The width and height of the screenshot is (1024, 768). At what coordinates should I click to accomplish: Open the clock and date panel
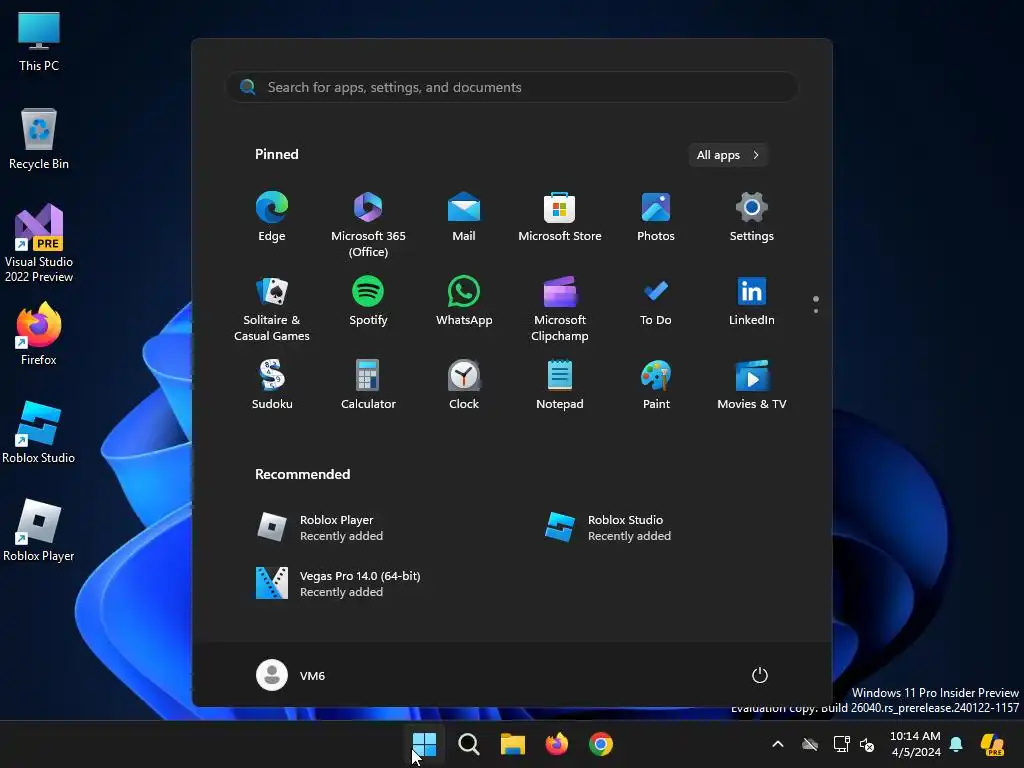click(916, 744)
